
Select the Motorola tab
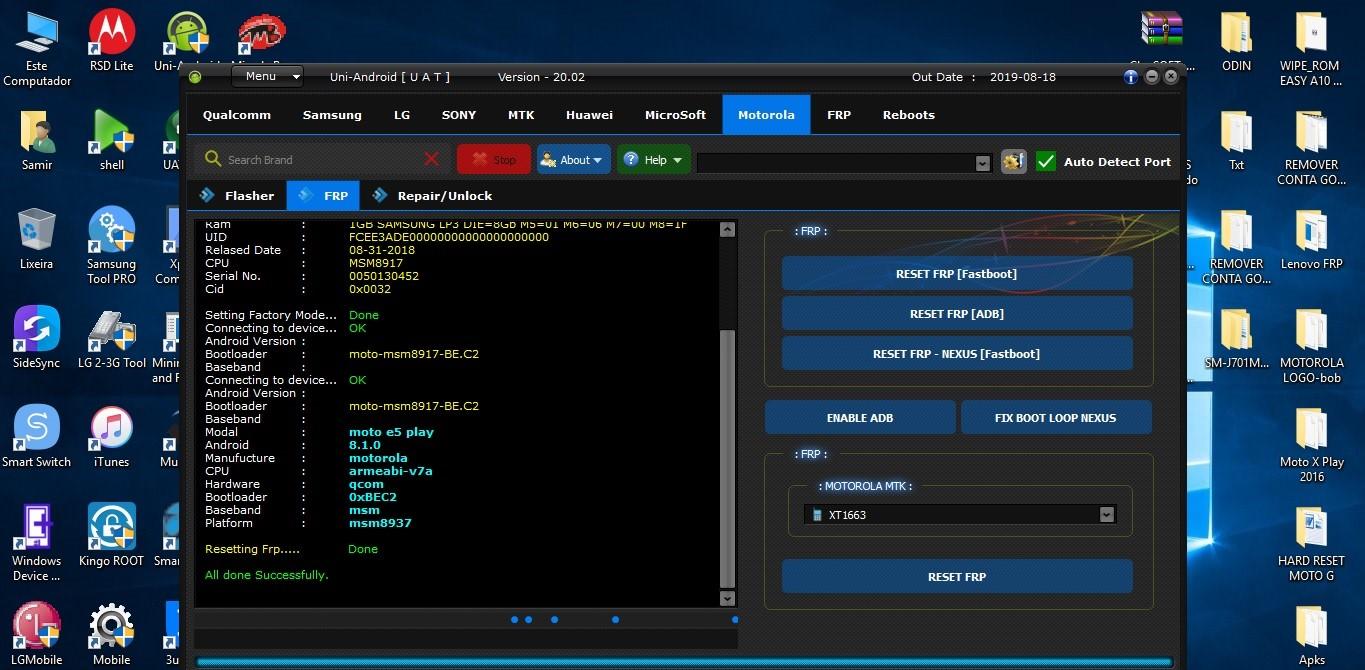click(766, 115)
